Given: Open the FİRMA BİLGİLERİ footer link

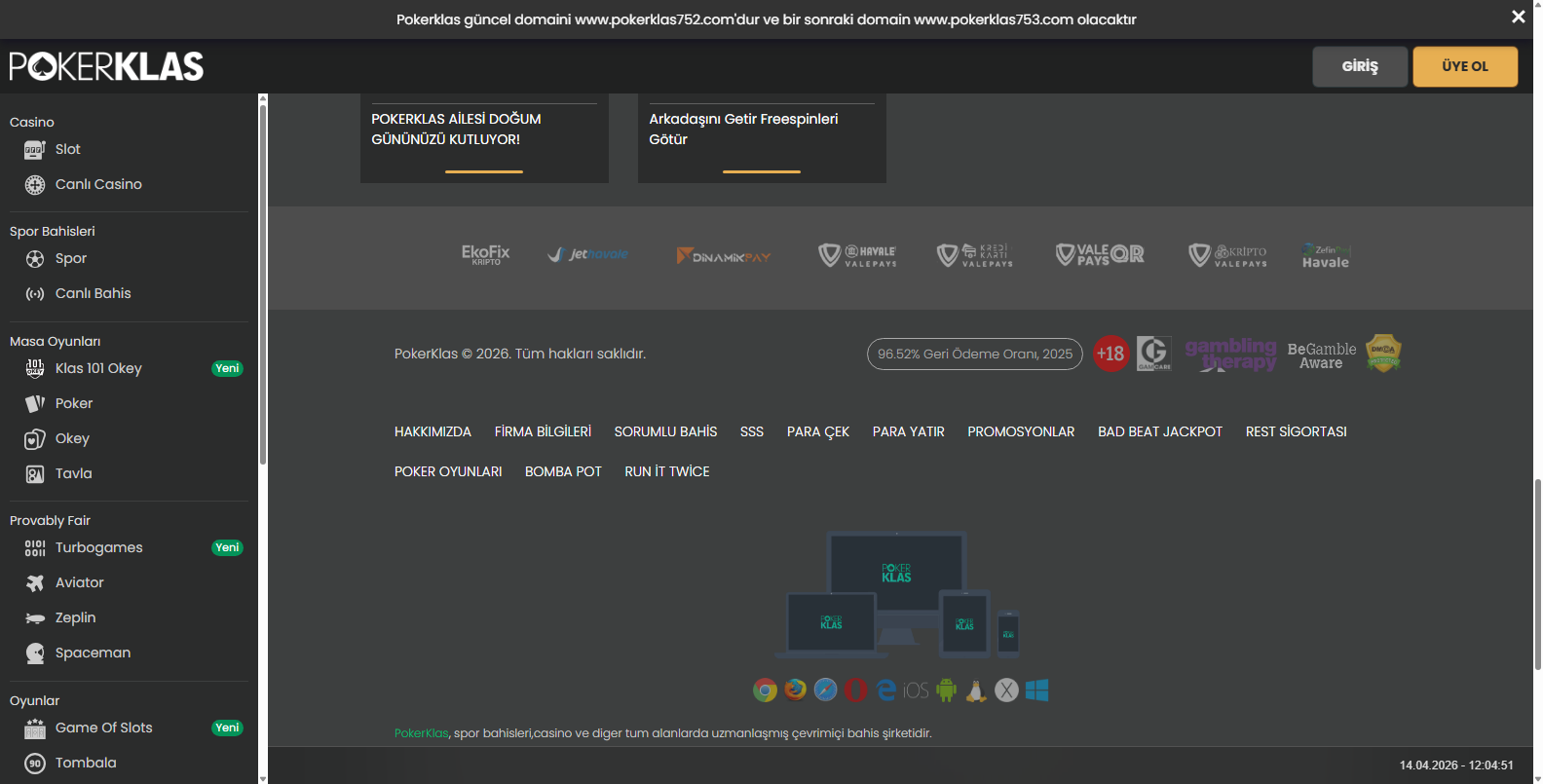Looking at the screenshot, I should pos(543,431).
